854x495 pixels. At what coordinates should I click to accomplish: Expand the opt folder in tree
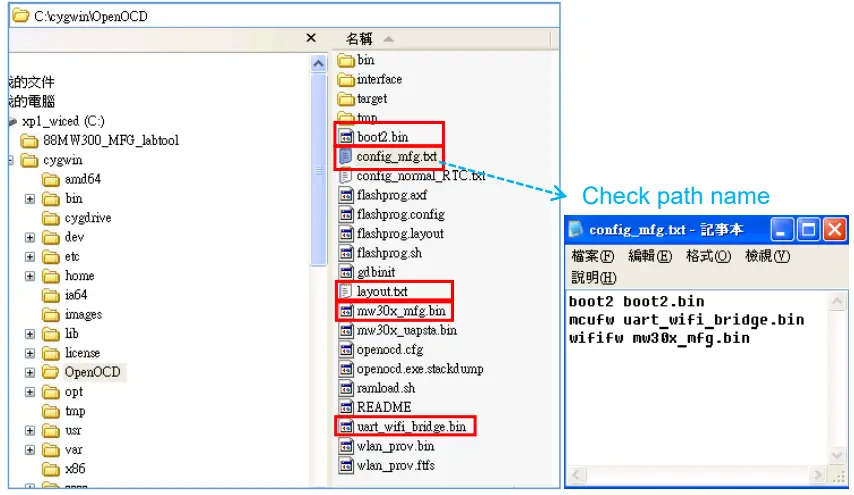pos(30,392)
